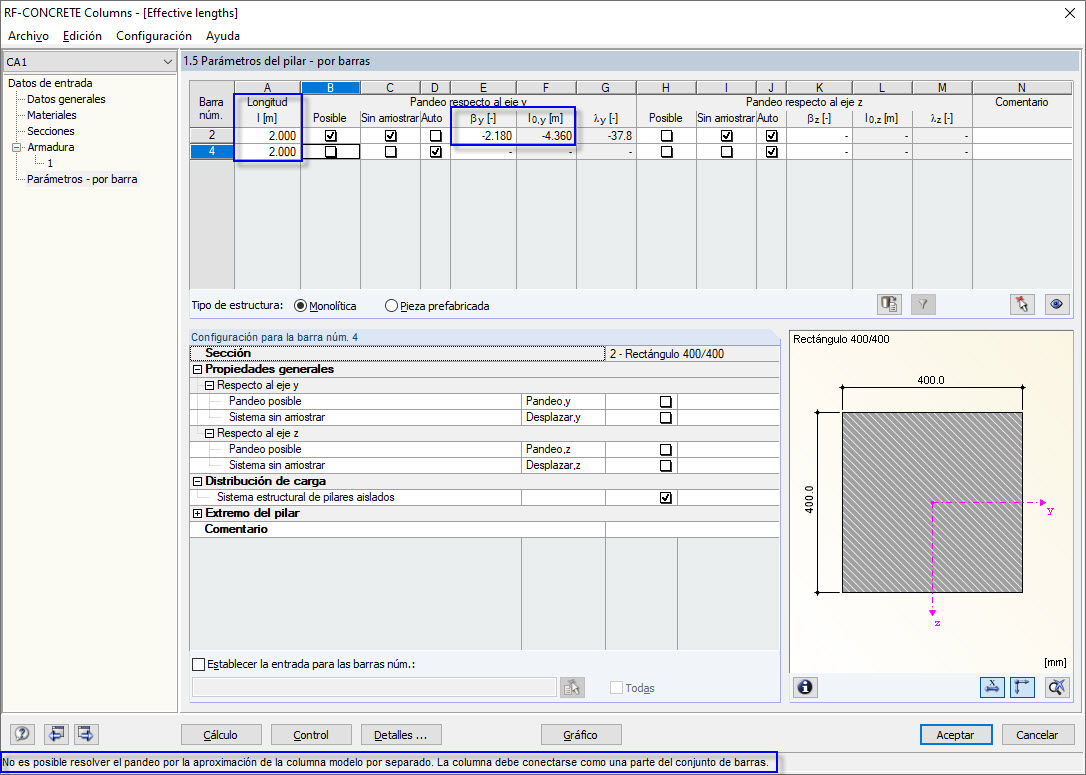This screenshot has height=775, width=1086.
Task: Collapse Respecto al eje y group
Action: tap(209, 385)
